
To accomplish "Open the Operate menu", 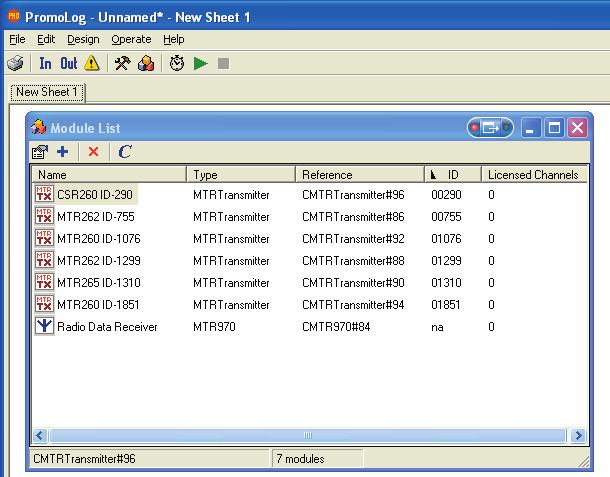I will coord(131,39).
